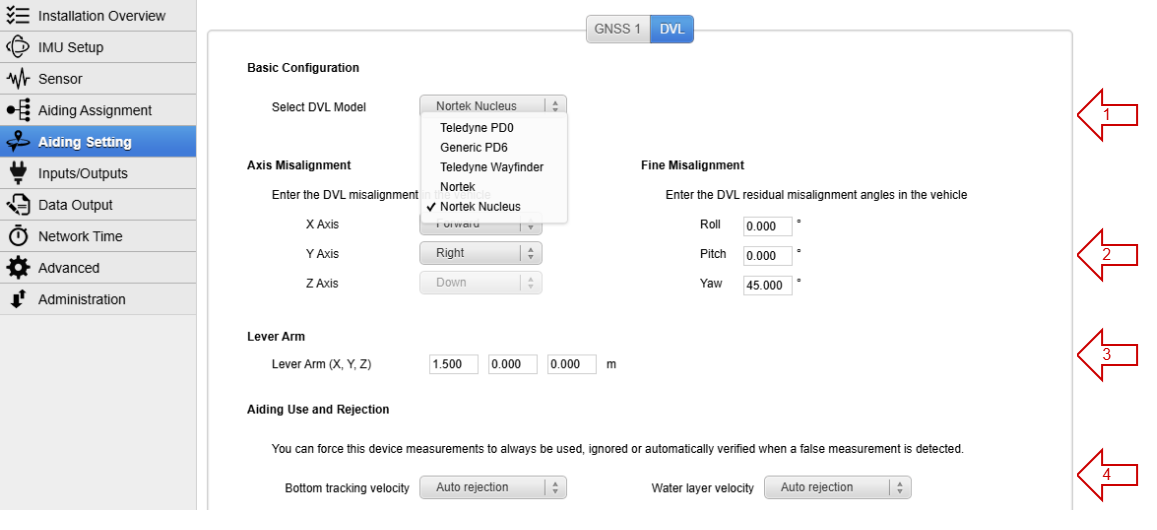Image resolution: width=1157 pixels, height=530 pixels.
Task: Click the Lever Arm Y input field
Action: [x=513, y=364]
